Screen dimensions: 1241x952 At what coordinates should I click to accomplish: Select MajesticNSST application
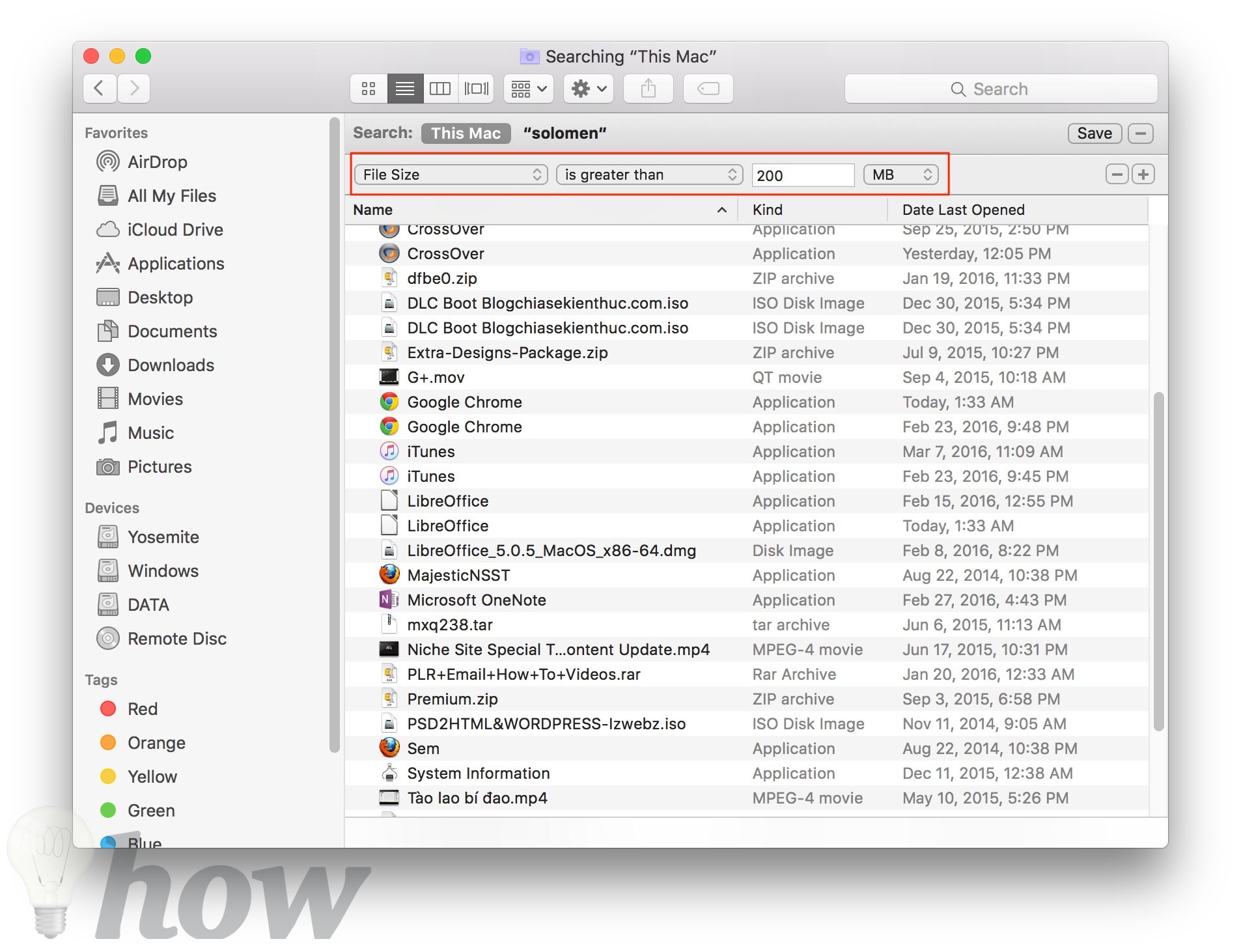point(747,575)
